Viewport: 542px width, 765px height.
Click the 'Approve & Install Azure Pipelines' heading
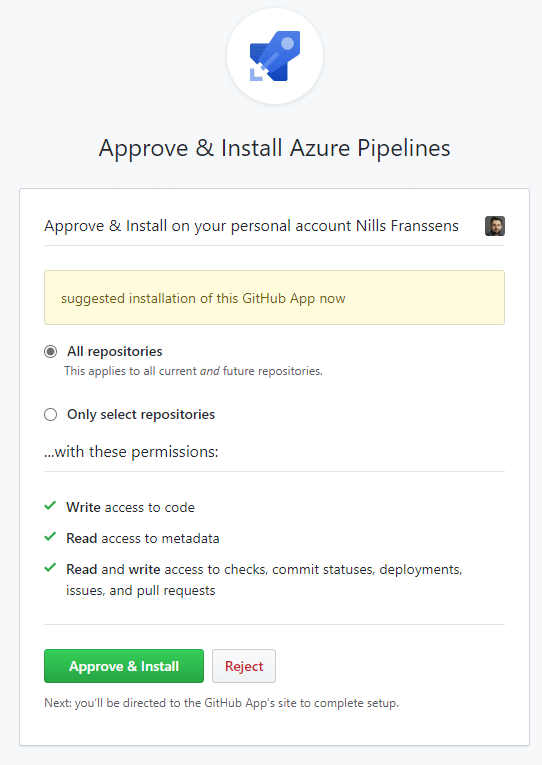point(275,148)
